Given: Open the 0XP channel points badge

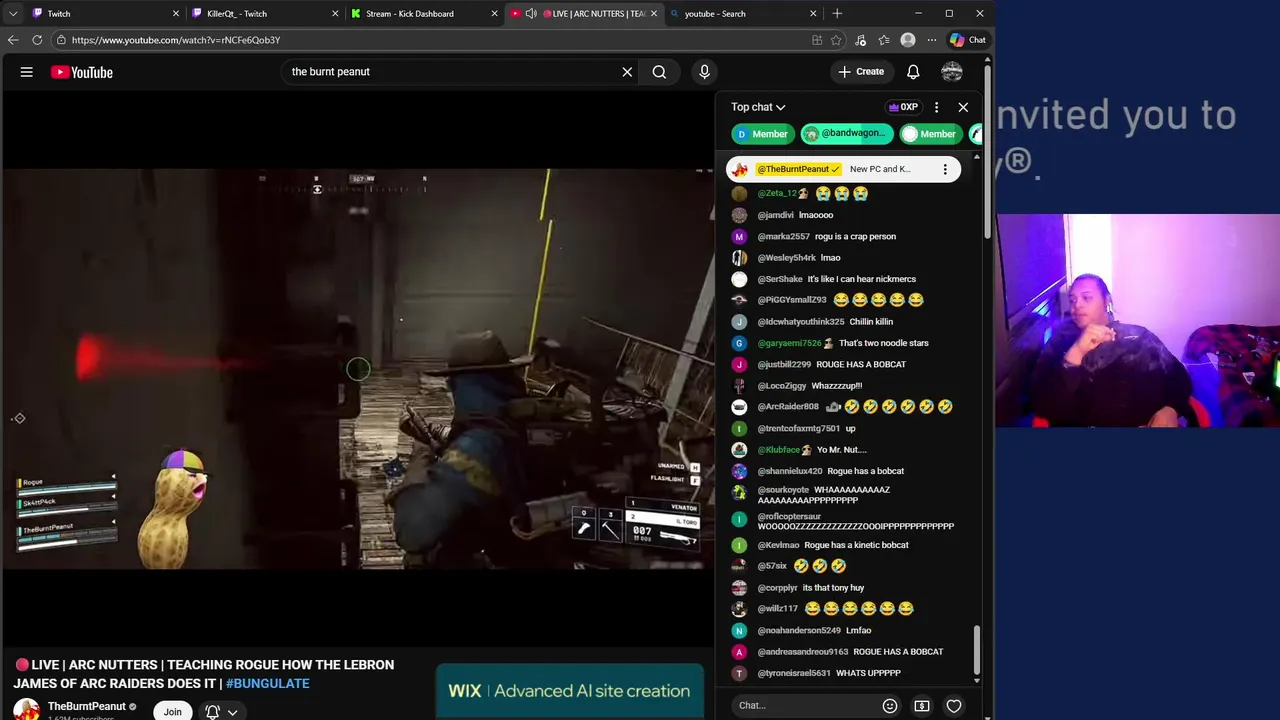Looking at the screenshot, I should (903, 107).
